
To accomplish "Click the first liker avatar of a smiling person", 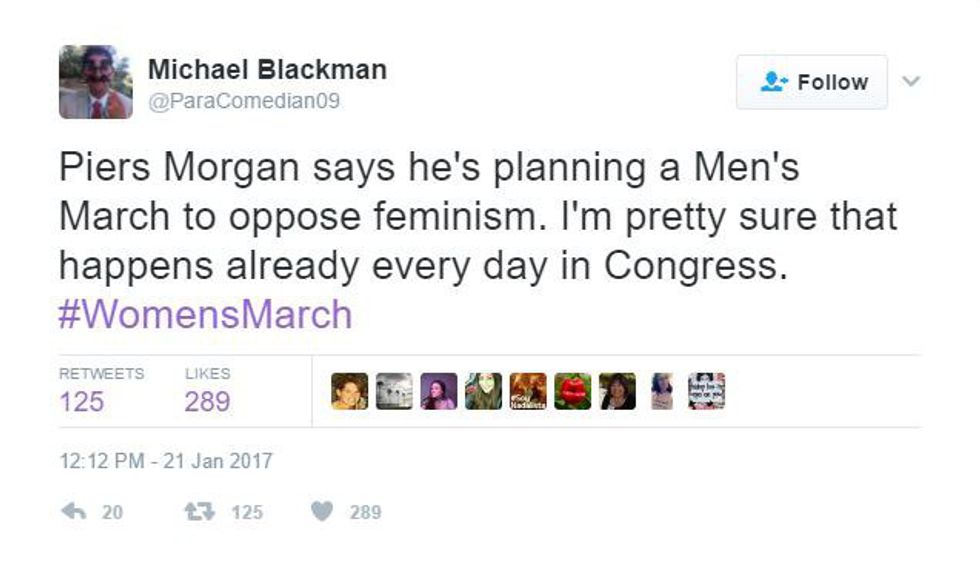I will (349, 391).
